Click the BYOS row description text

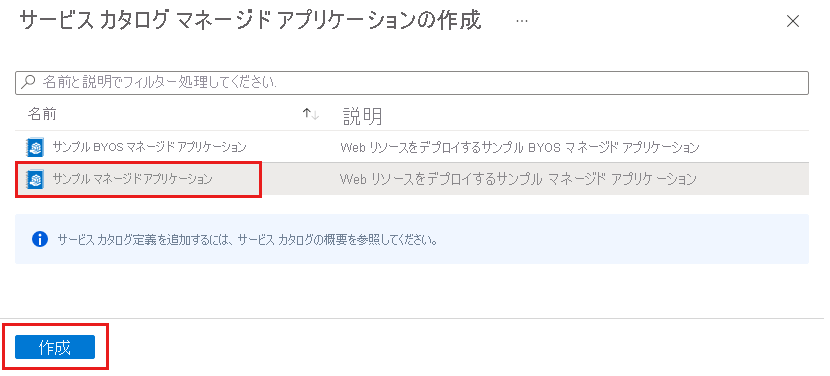(x=520, y=147)
